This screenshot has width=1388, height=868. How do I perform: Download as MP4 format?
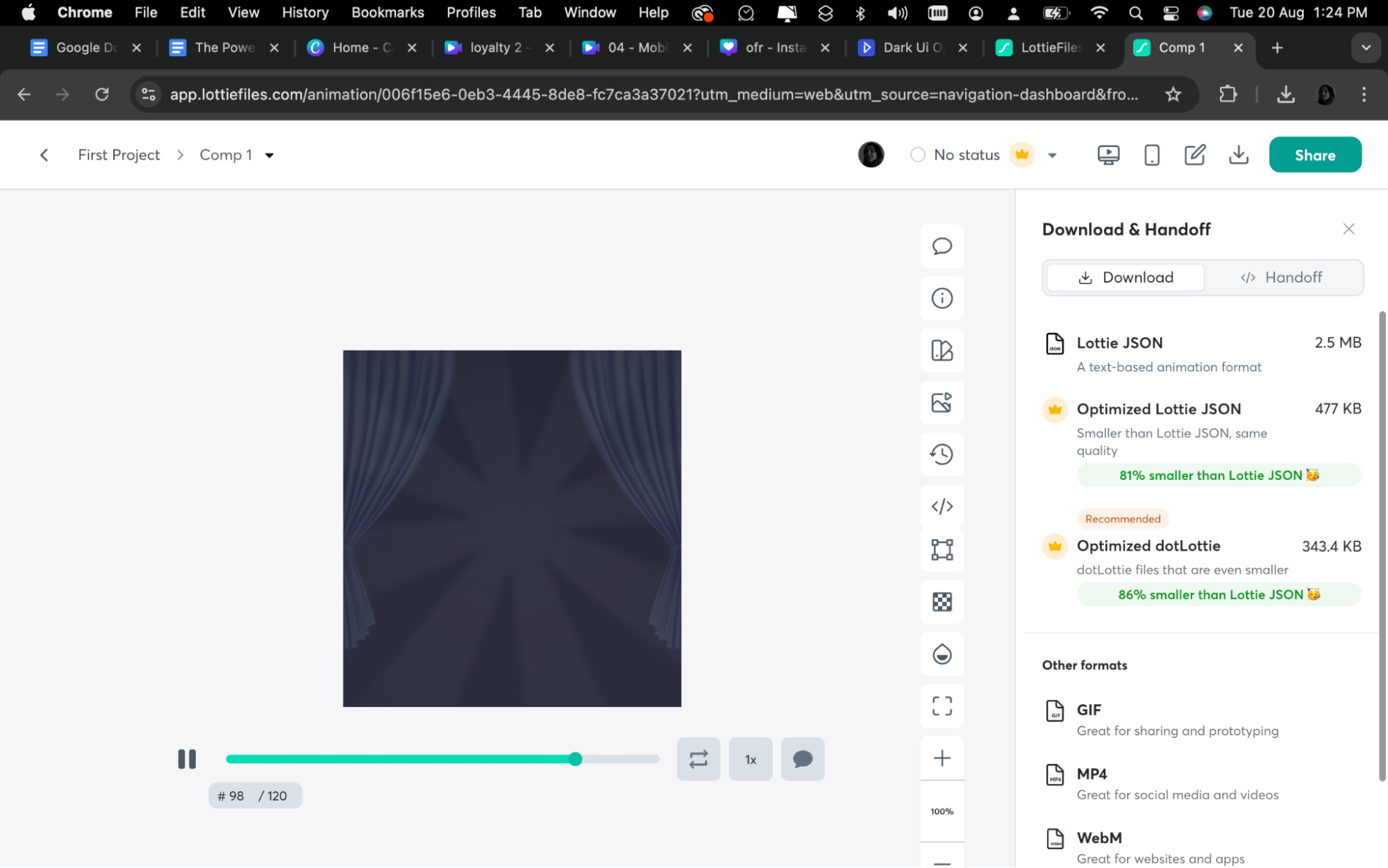1203,783
